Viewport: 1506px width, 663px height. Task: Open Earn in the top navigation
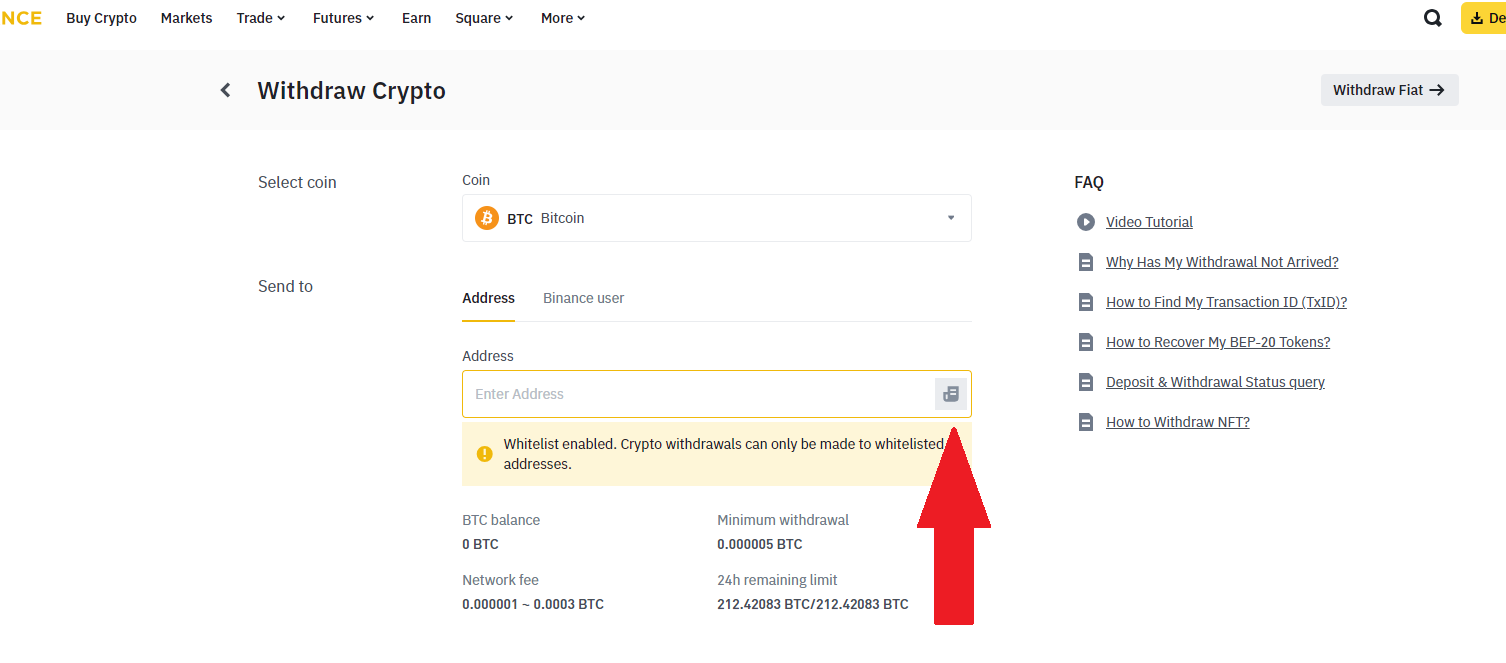click(416, 18)
